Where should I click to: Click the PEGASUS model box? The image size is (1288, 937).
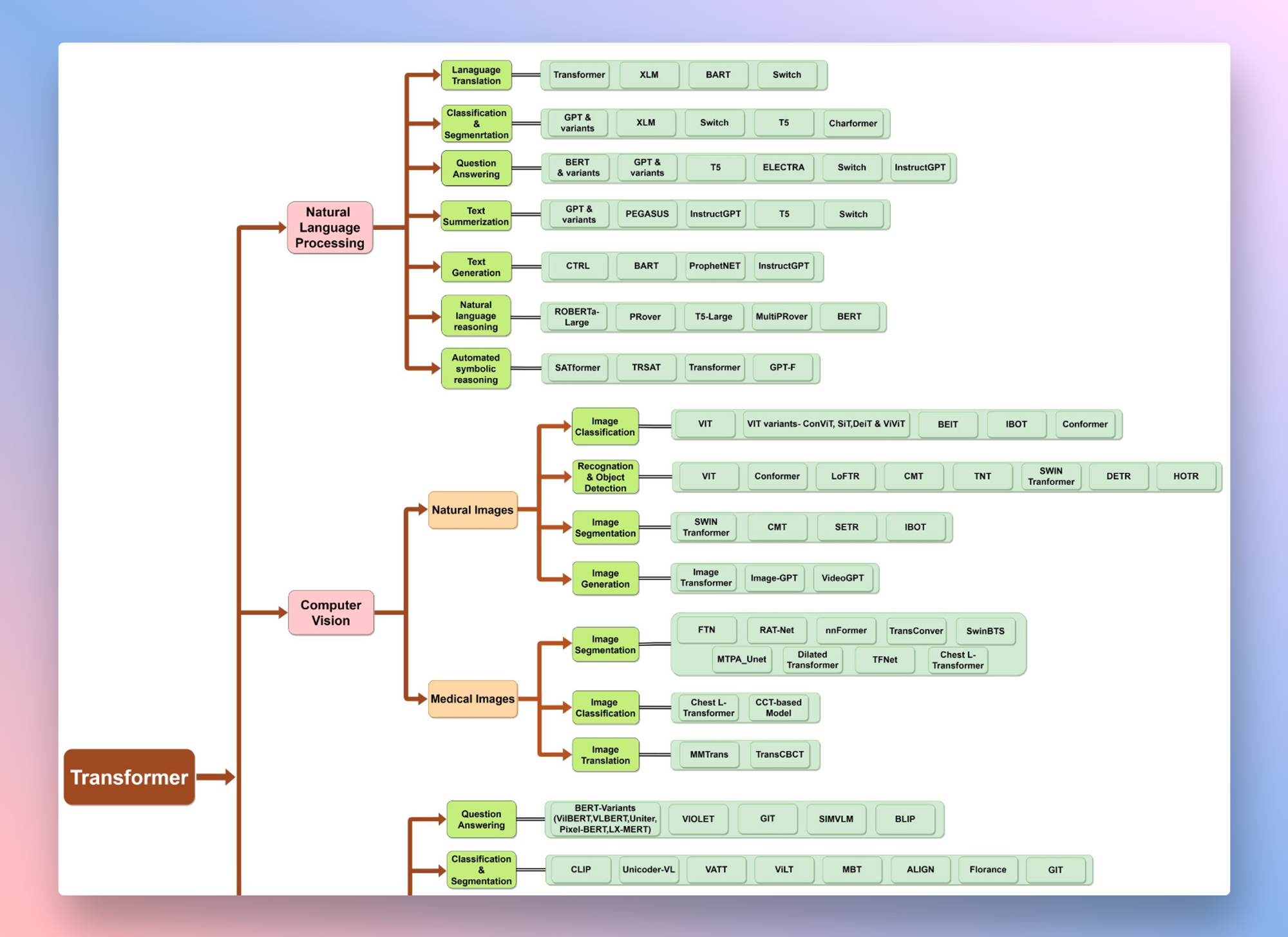click(647, 214)
